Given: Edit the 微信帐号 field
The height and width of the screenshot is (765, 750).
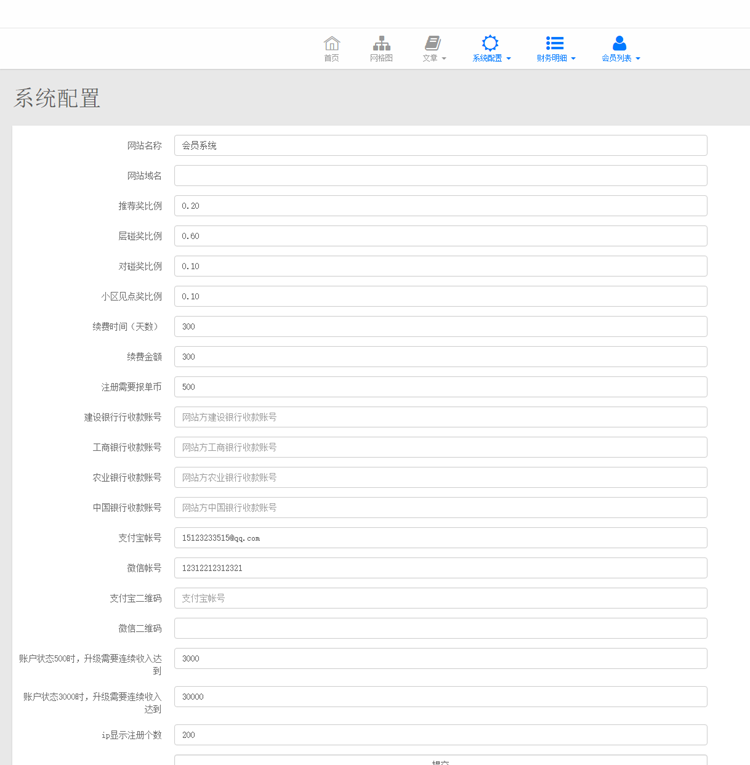Looking at the screenshot, I should coord(441,568).
